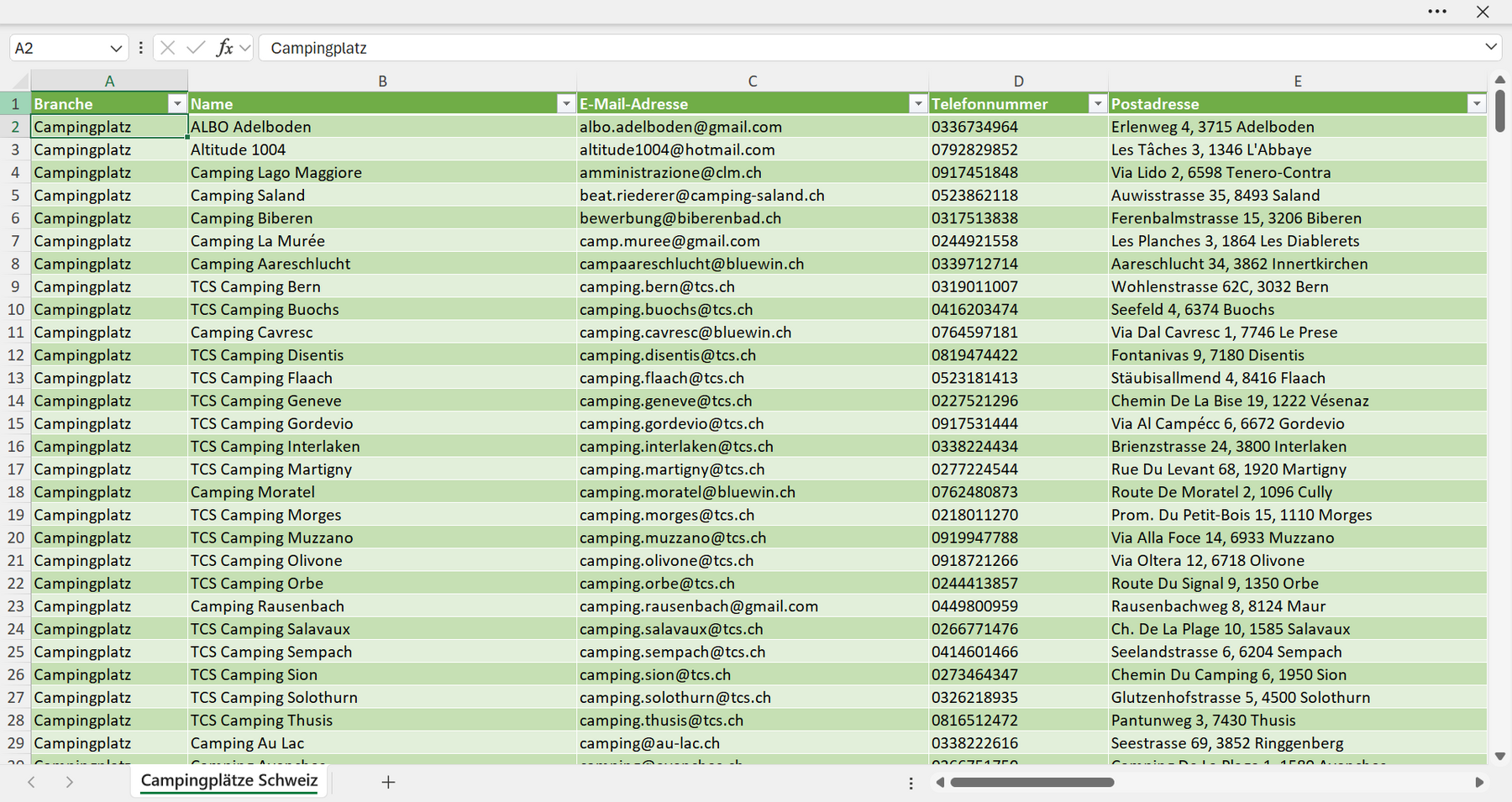
Task: Select column A header
Action: [109, 81]
